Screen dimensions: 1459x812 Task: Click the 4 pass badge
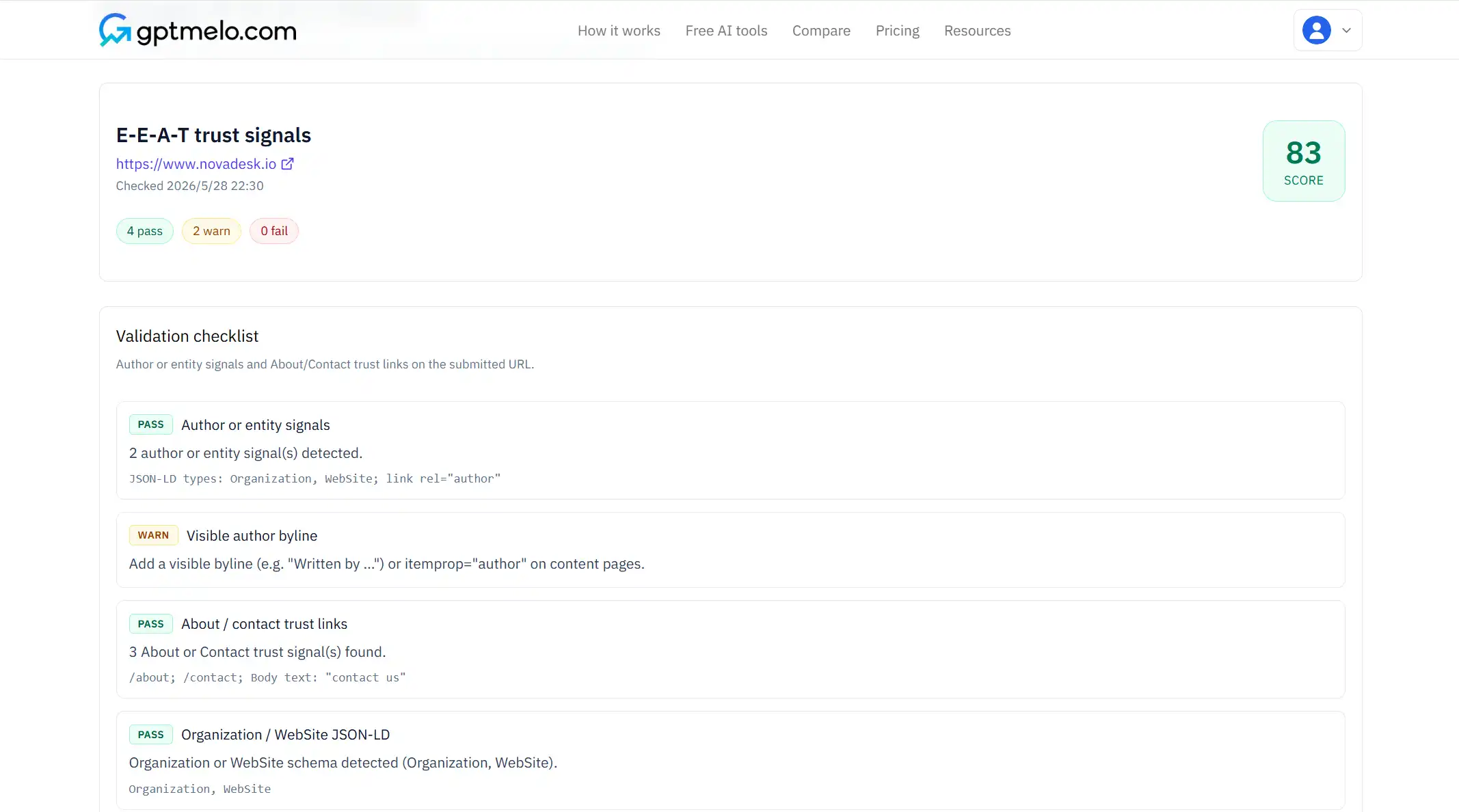point(145,231)
